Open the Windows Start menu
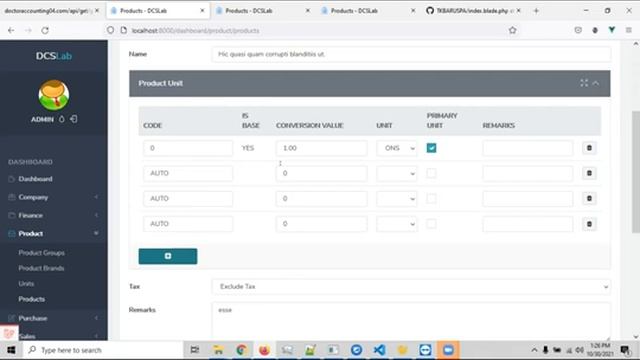Screen dimensions: 640x360 (11, 350)
